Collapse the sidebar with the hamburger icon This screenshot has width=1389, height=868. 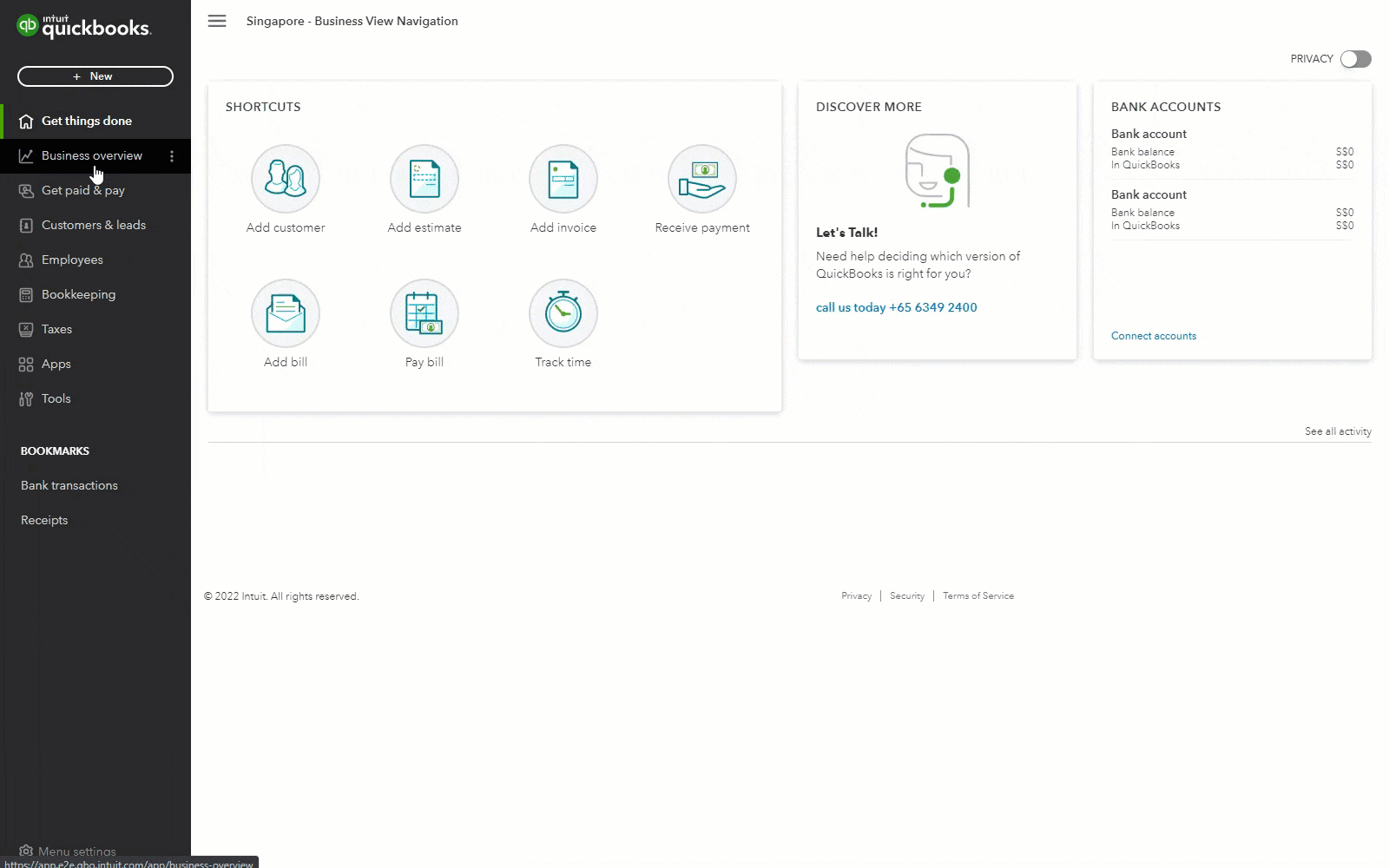216,21
